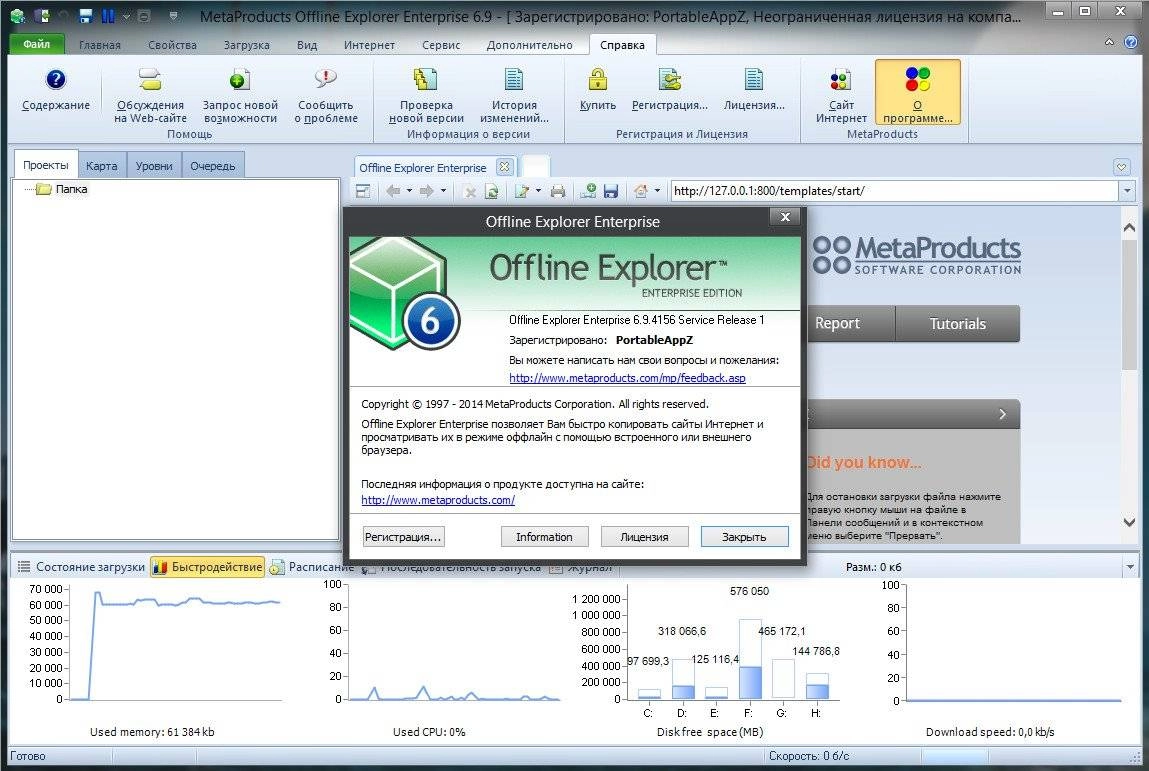This screenshot has width=1149, height=771.
Task: Click the add page to project icon
Action: click(588, 191)
